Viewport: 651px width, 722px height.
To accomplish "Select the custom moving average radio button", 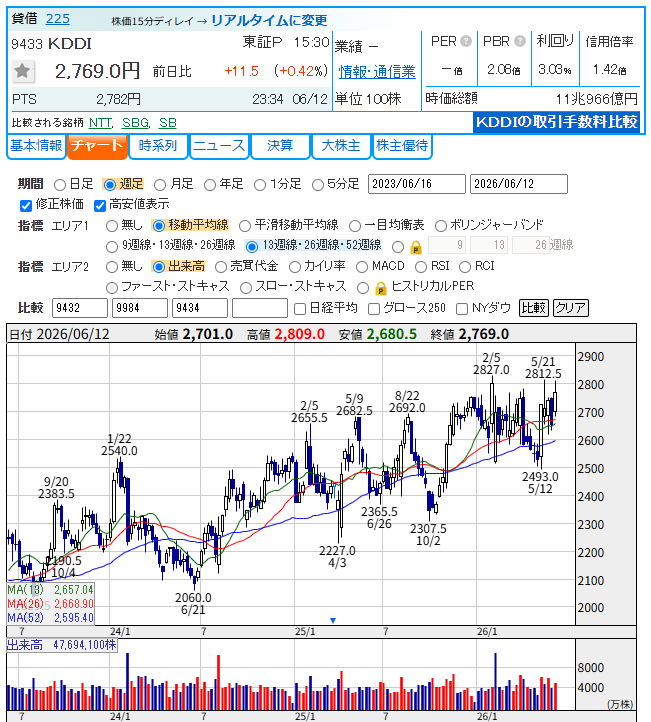I will (x=398, y=247).
